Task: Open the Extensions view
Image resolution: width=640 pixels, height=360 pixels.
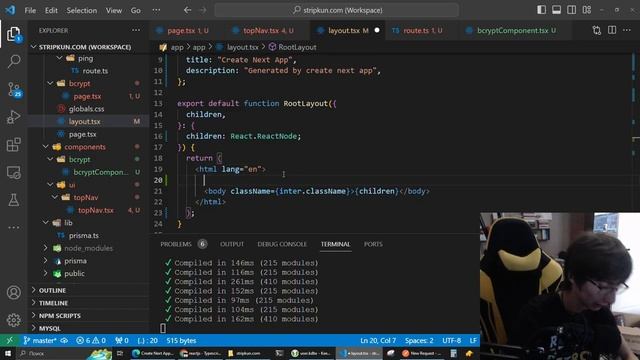Action: tap(13, 144)
